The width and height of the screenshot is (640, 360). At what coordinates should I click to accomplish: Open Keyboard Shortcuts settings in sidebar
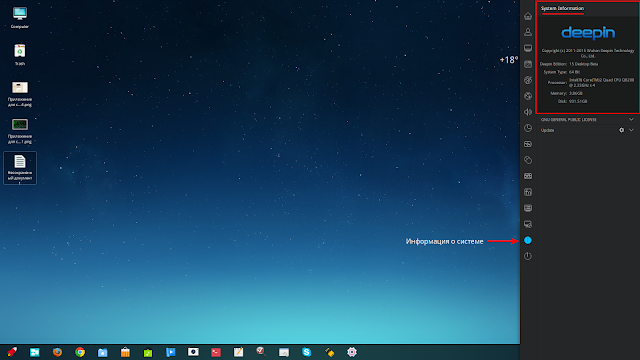(x=528, y=192)
